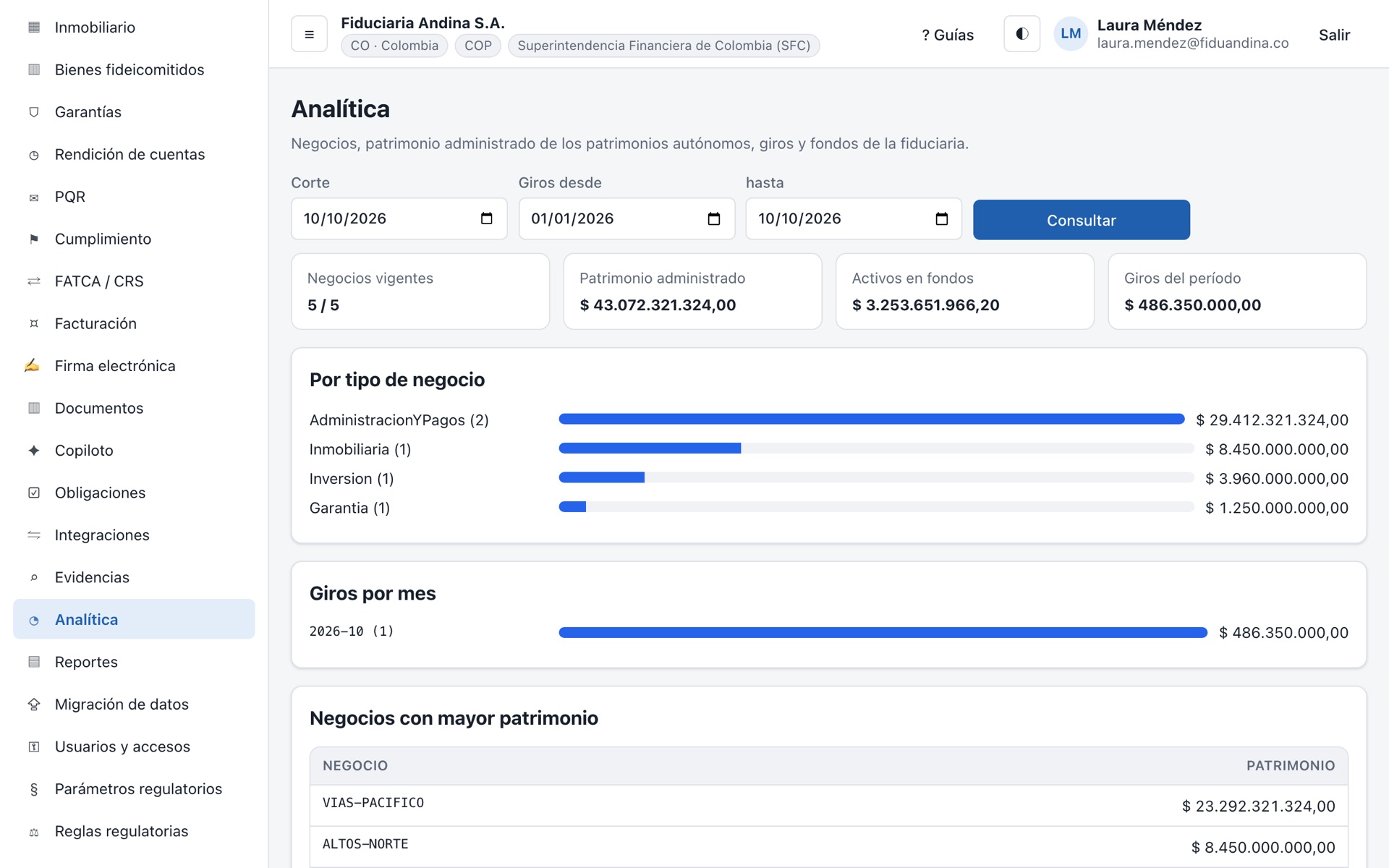Click the CO · Colombia badge
Screen dimensions: 1389x868
point(394,46)
